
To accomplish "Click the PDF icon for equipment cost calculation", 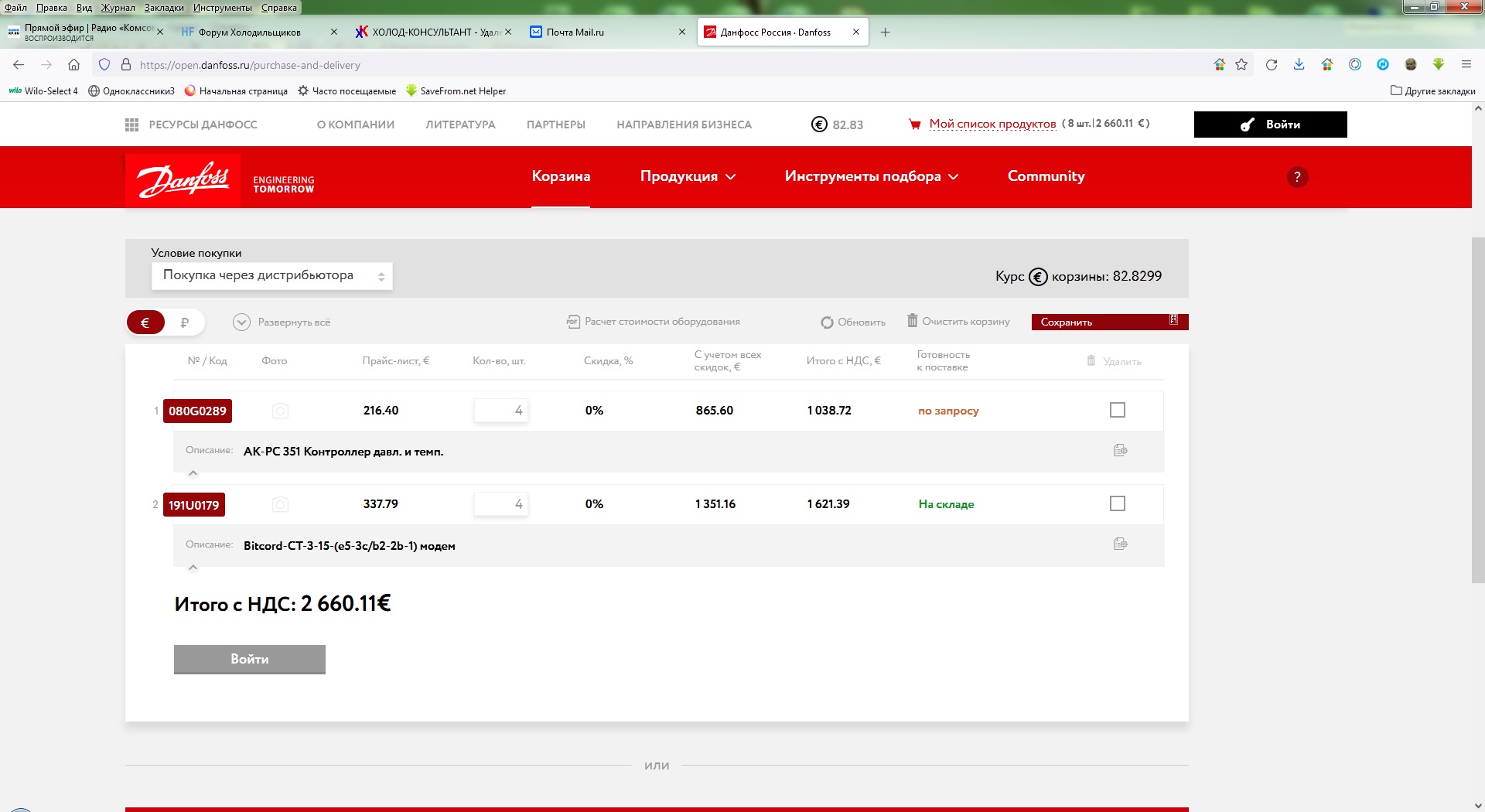I will tap(573, 322).
